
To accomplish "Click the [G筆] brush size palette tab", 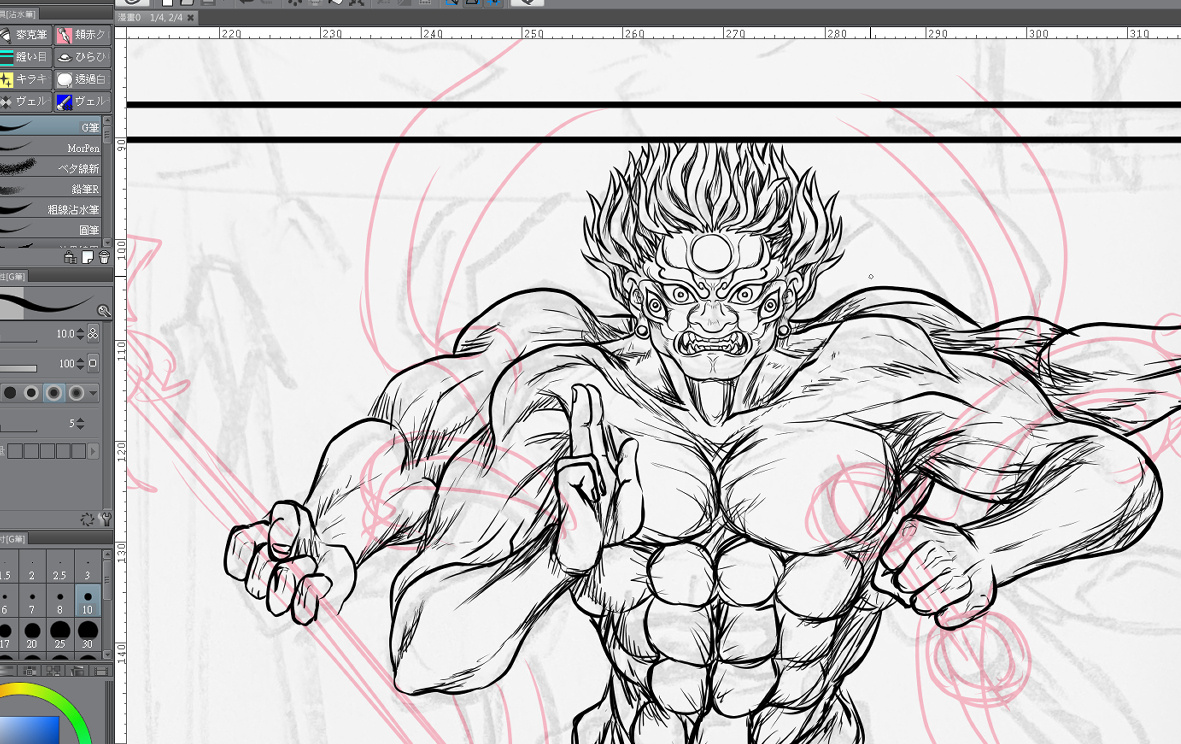I will [14, 538].
